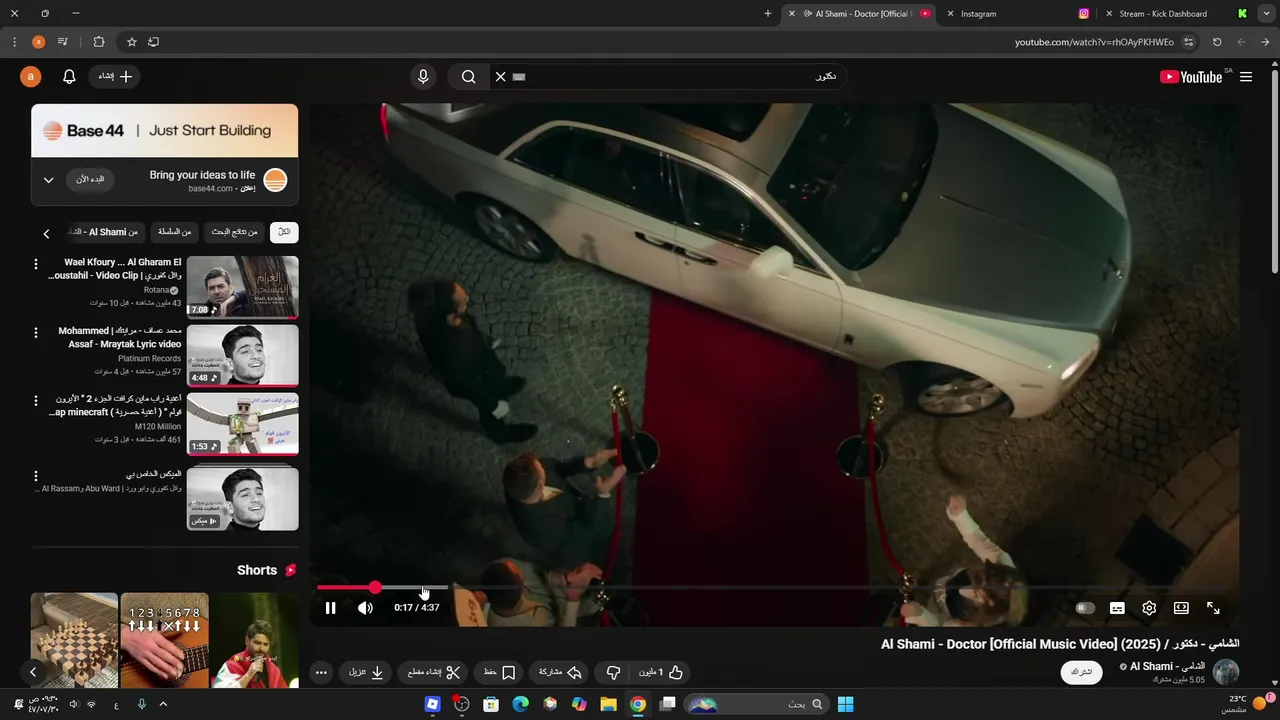Viewport: 1280px width, 720px height.
Task: Close the Instagram browser tab
Action: click(950, 14)
